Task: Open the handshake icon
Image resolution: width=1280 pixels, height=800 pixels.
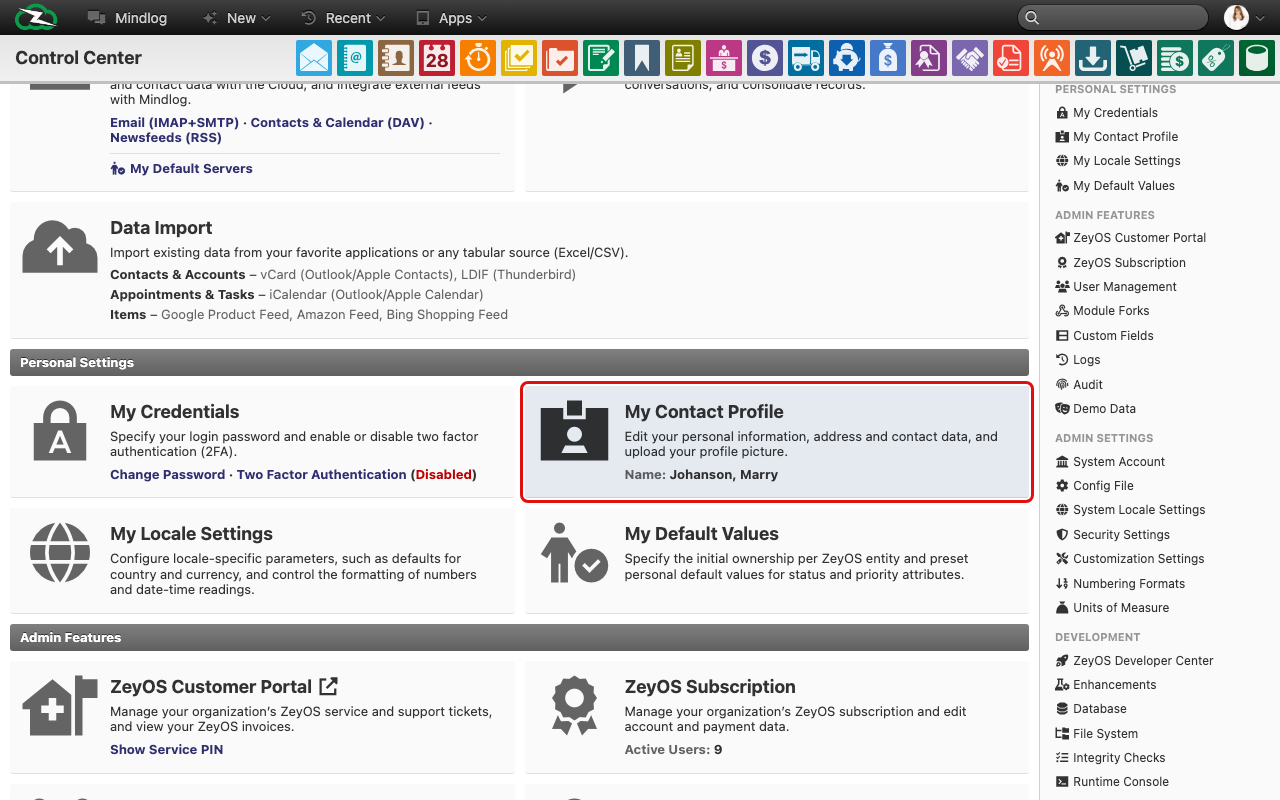Action: pos(970,58)
